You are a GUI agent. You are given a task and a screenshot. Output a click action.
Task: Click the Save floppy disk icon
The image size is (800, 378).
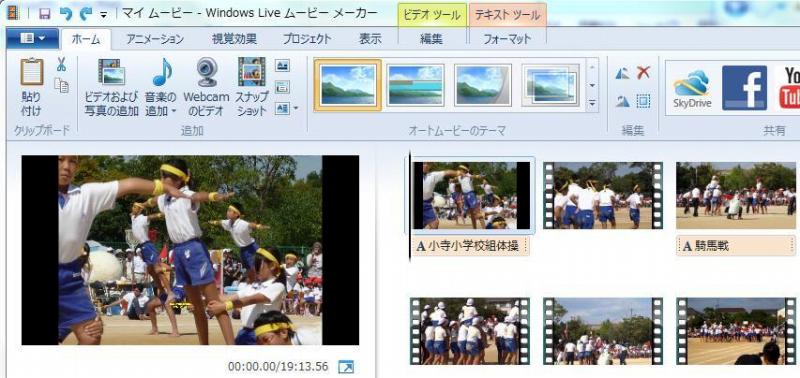point(45,13)
